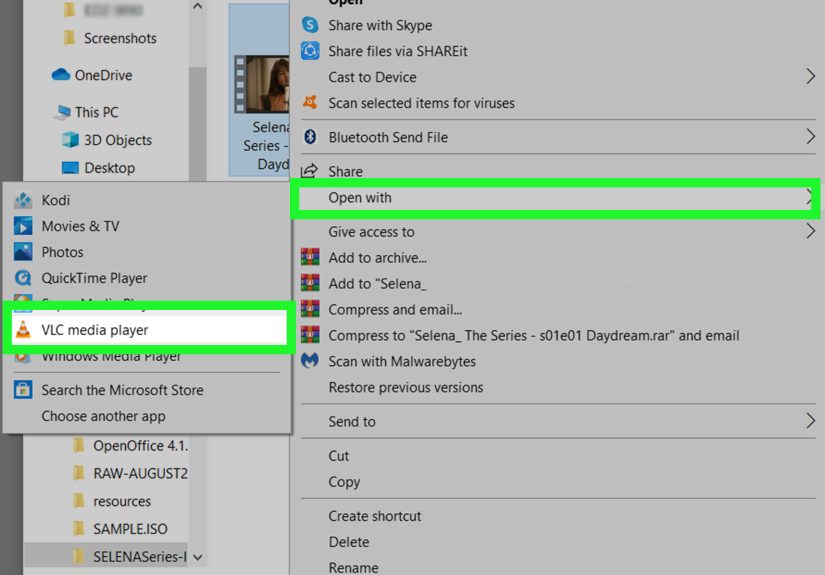Screen dimensions: 825x575
Task: Click the Screenshots folder icon
Action: (69, 37)
